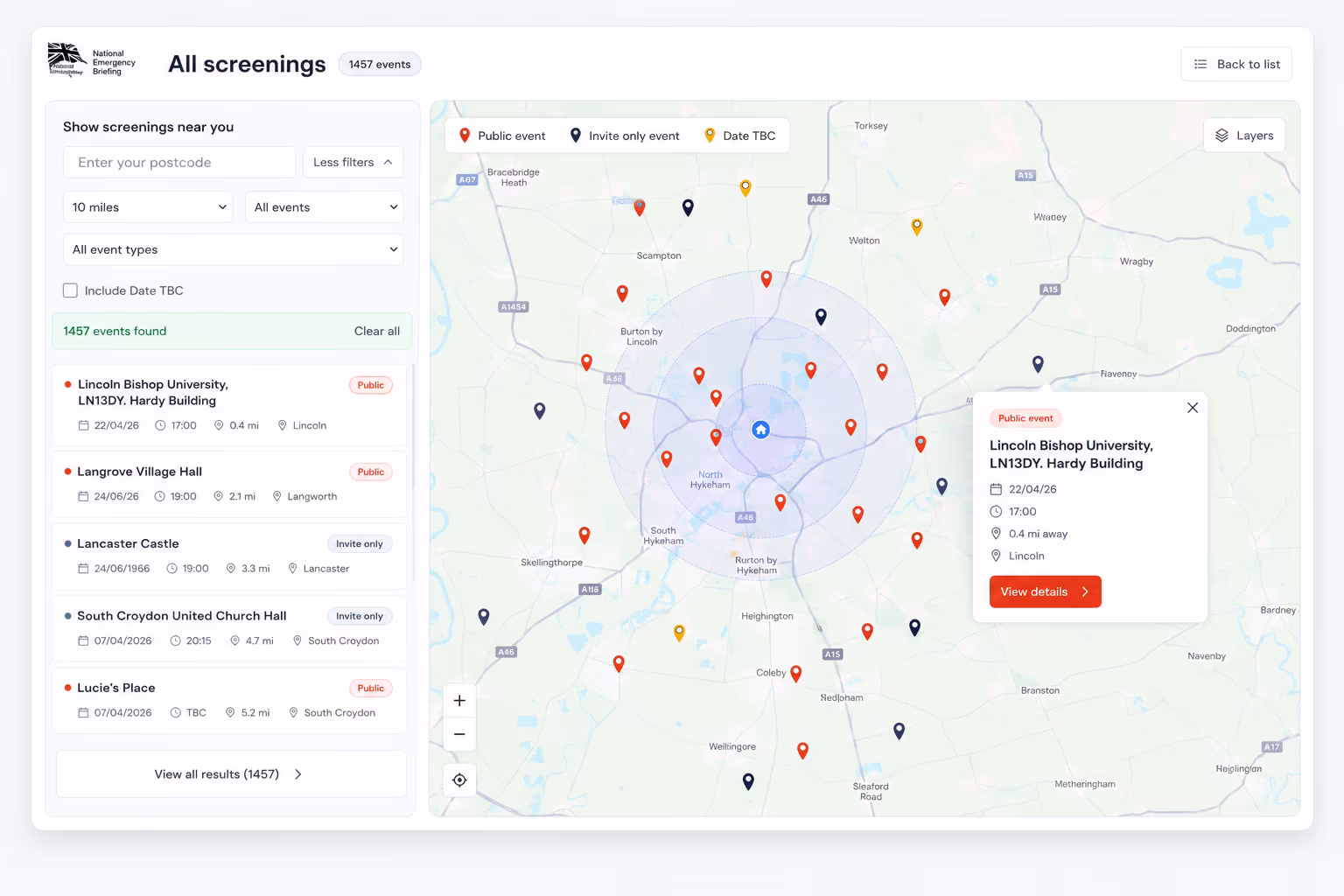Viewport: 1344px width, 896px height.
Task: Open the Layers map menu
Action: [1244, 136]
